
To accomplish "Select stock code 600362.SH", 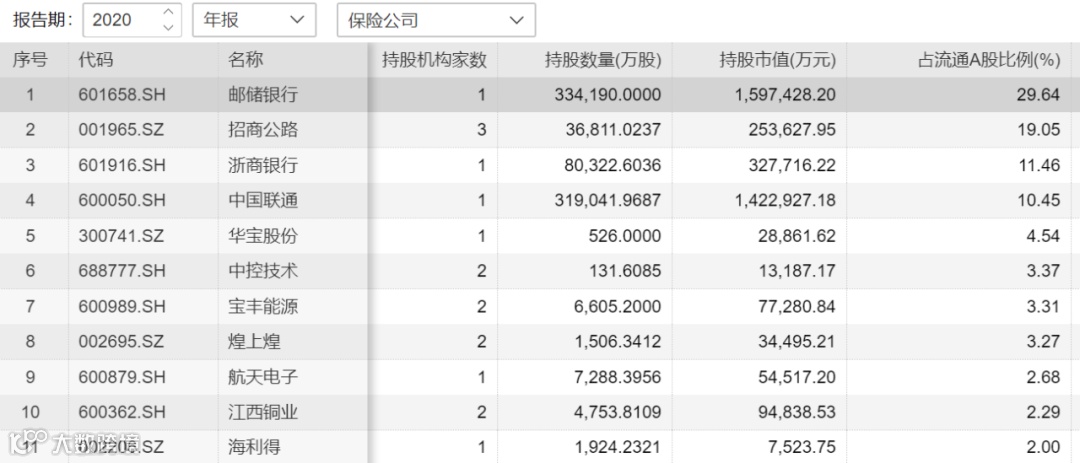I will [x=122, y=412].
